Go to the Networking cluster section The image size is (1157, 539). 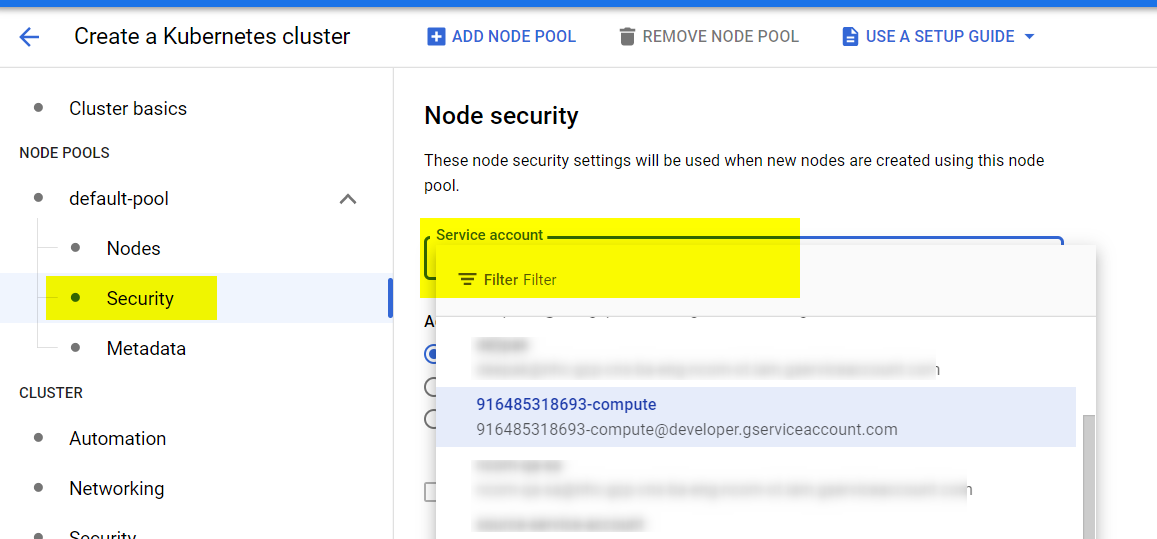(x=117, y=489)
